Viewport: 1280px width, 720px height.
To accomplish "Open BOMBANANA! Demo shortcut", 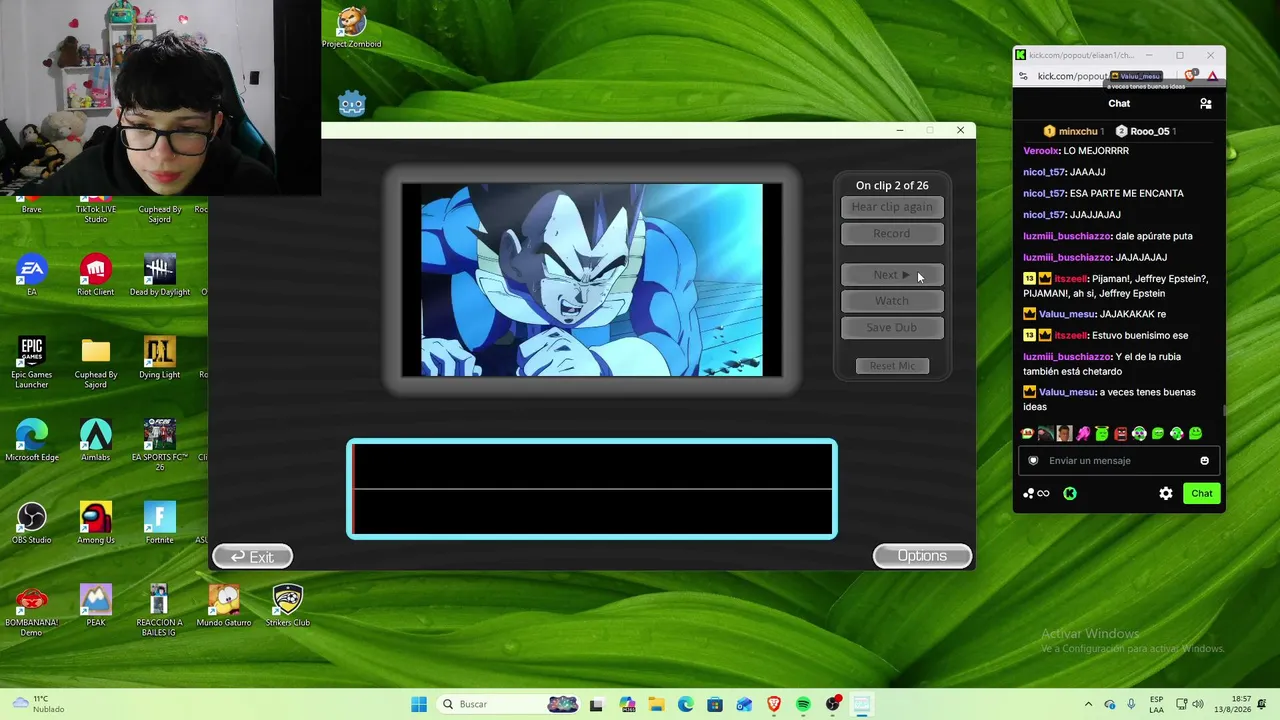I will tap(32, 610).
